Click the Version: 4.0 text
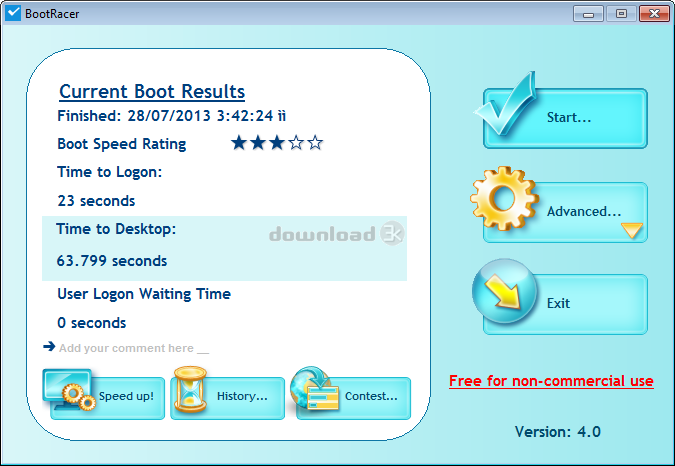Viewport: 675px width, 466px height. coord(557,432)
